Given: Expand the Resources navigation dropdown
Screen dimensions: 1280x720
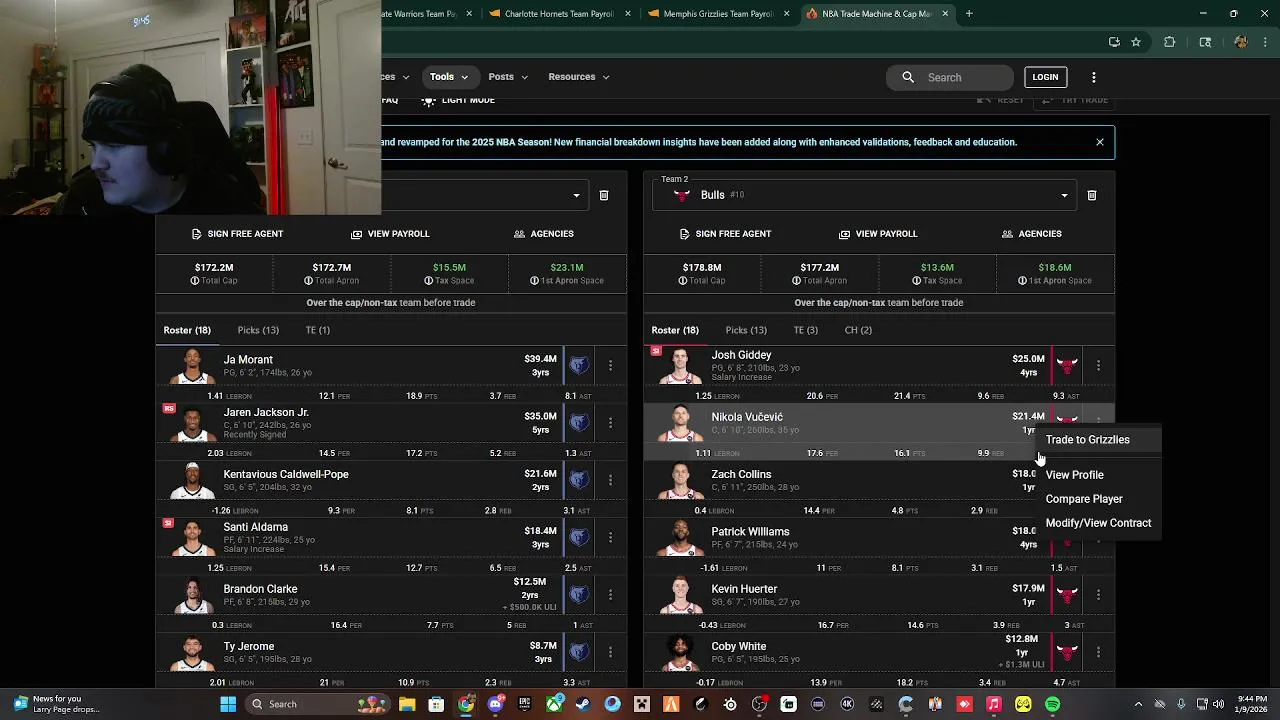Looking at the screenshot, I should 579,77.
